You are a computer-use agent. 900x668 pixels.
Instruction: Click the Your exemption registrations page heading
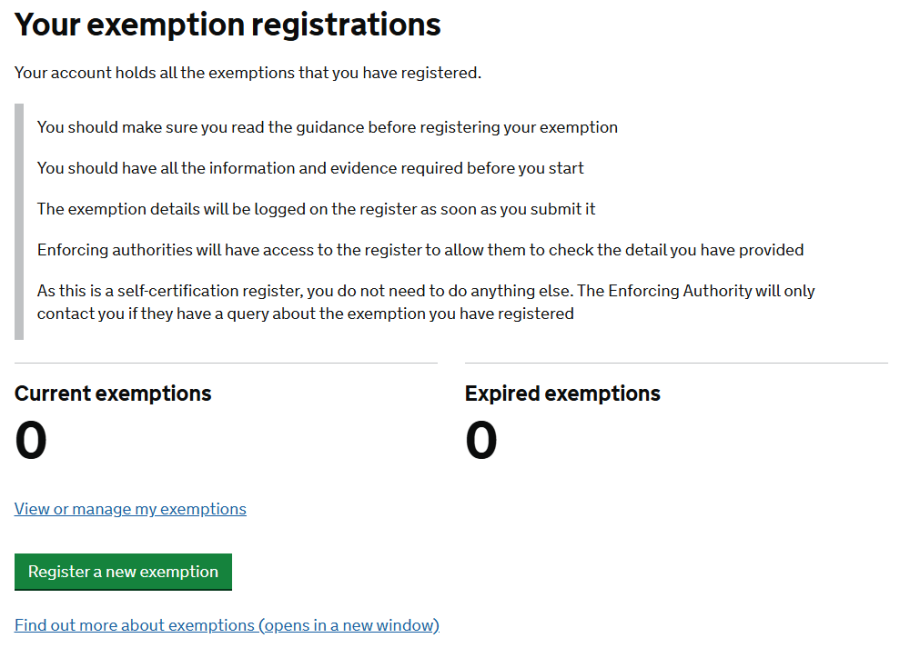[x=227, y=25]
